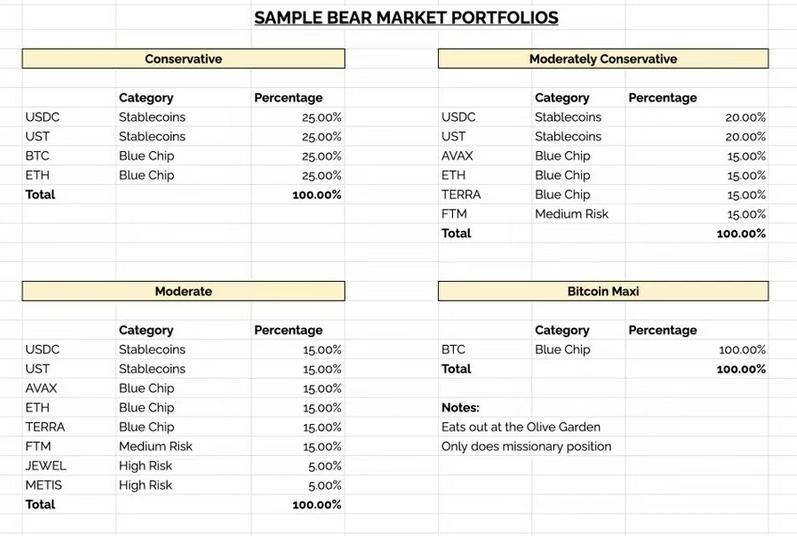The width and height of the screenshot is (797, 553).
Task: Select the Moderately Conservative header cell
Action: 602,59
